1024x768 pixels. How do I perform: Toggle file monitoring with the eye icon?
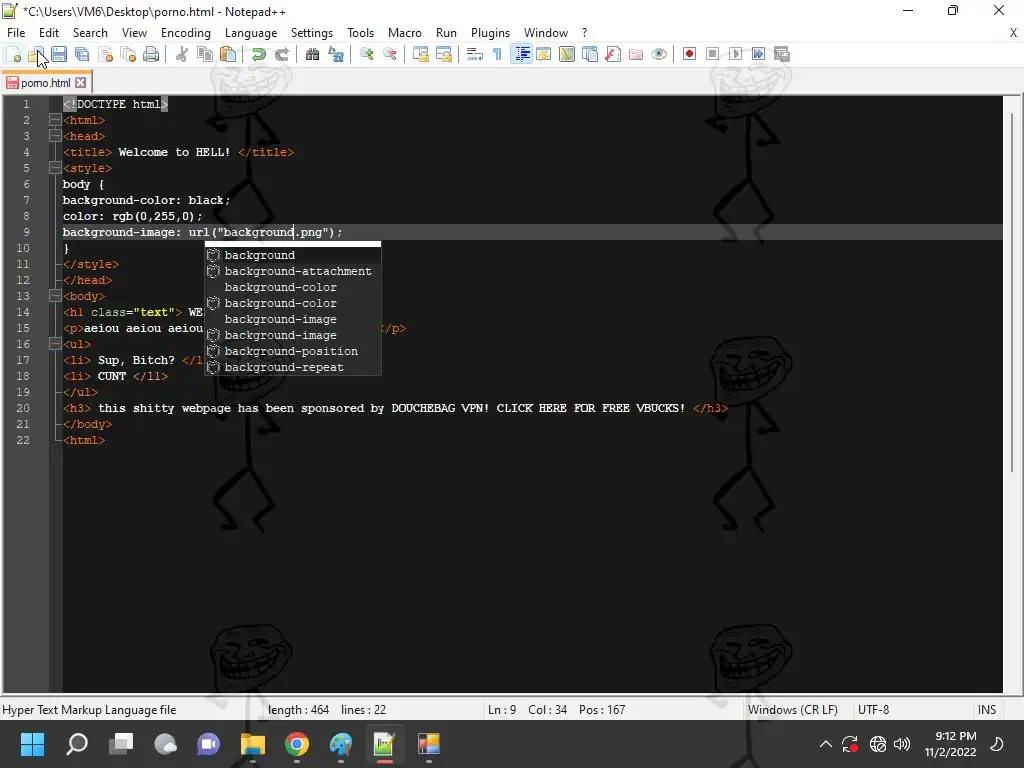pyautogui.click(x=659, y=54)
